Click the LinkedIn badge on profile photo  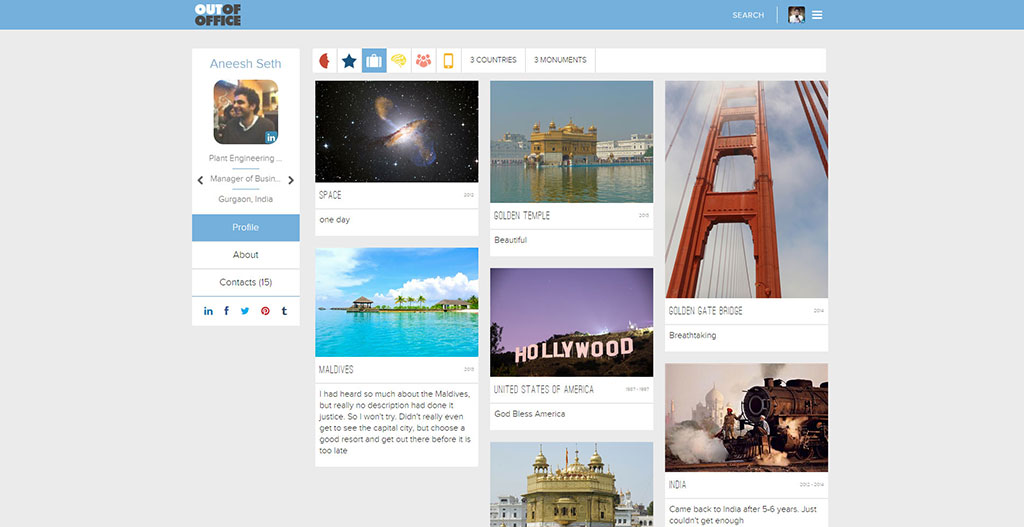(271, 137)
